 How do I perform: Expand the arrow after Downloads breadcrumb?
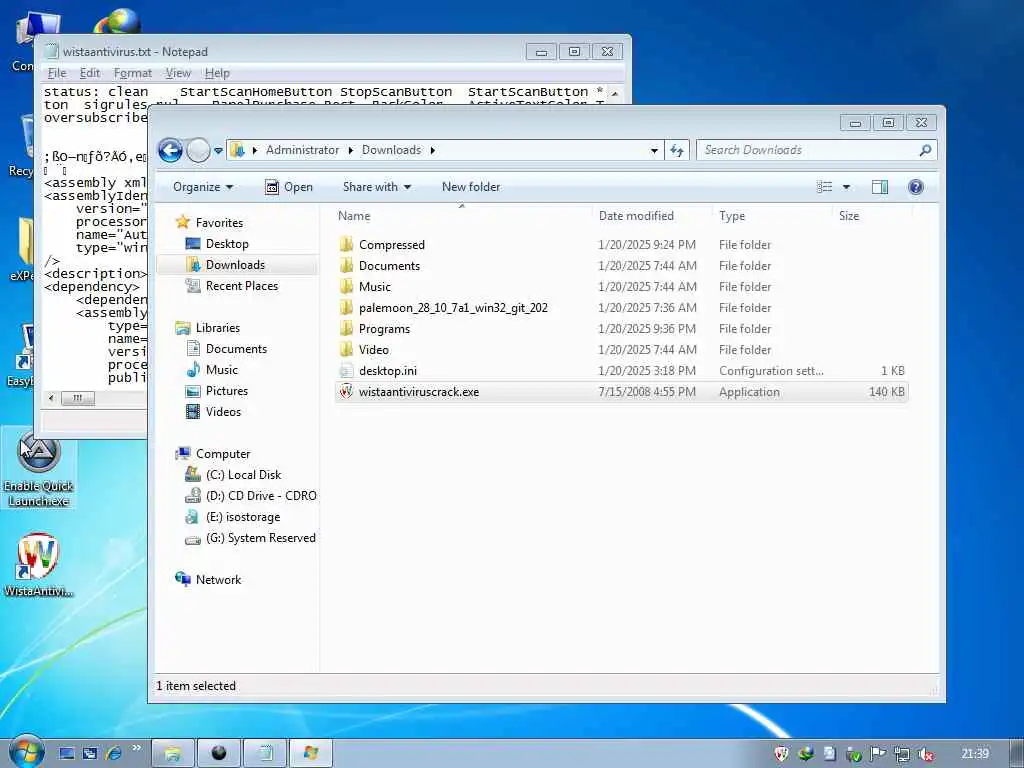(432, 150)
